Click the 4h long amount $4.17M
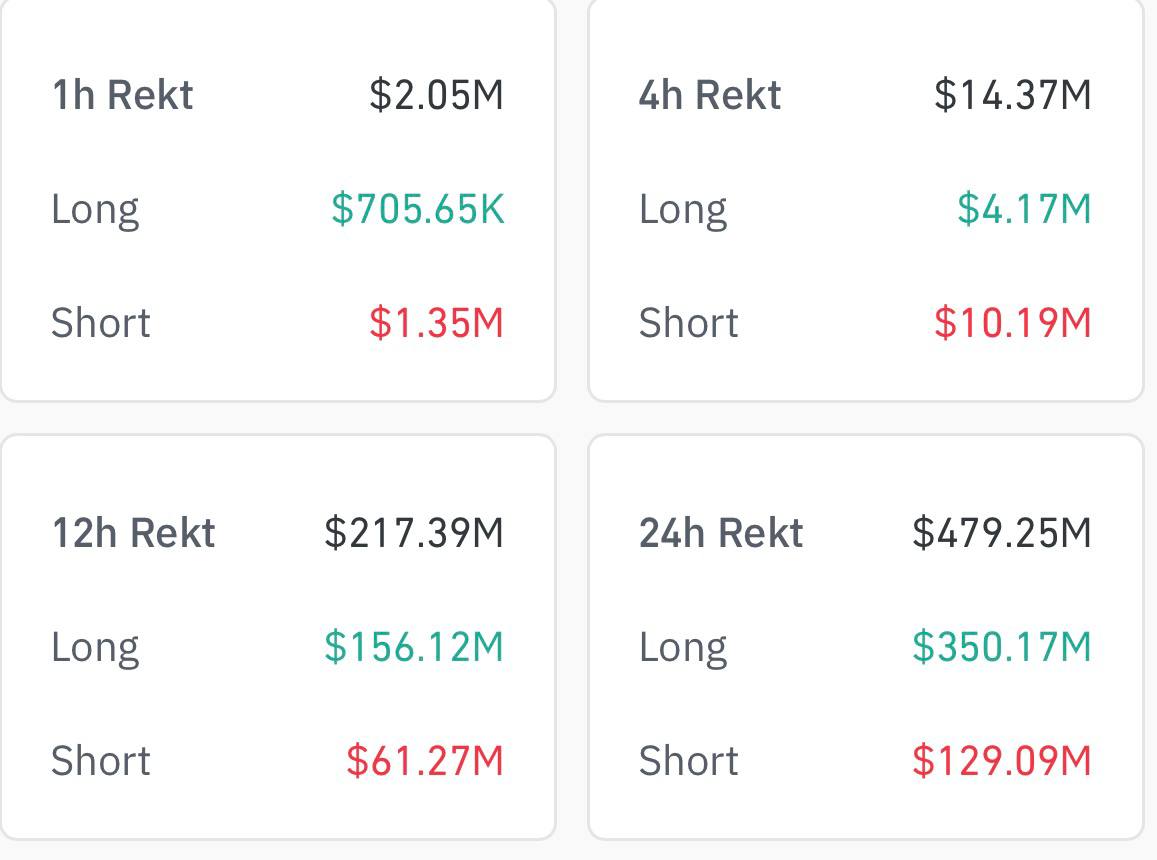1157x860 pixels. click(x=1024, y=209)
